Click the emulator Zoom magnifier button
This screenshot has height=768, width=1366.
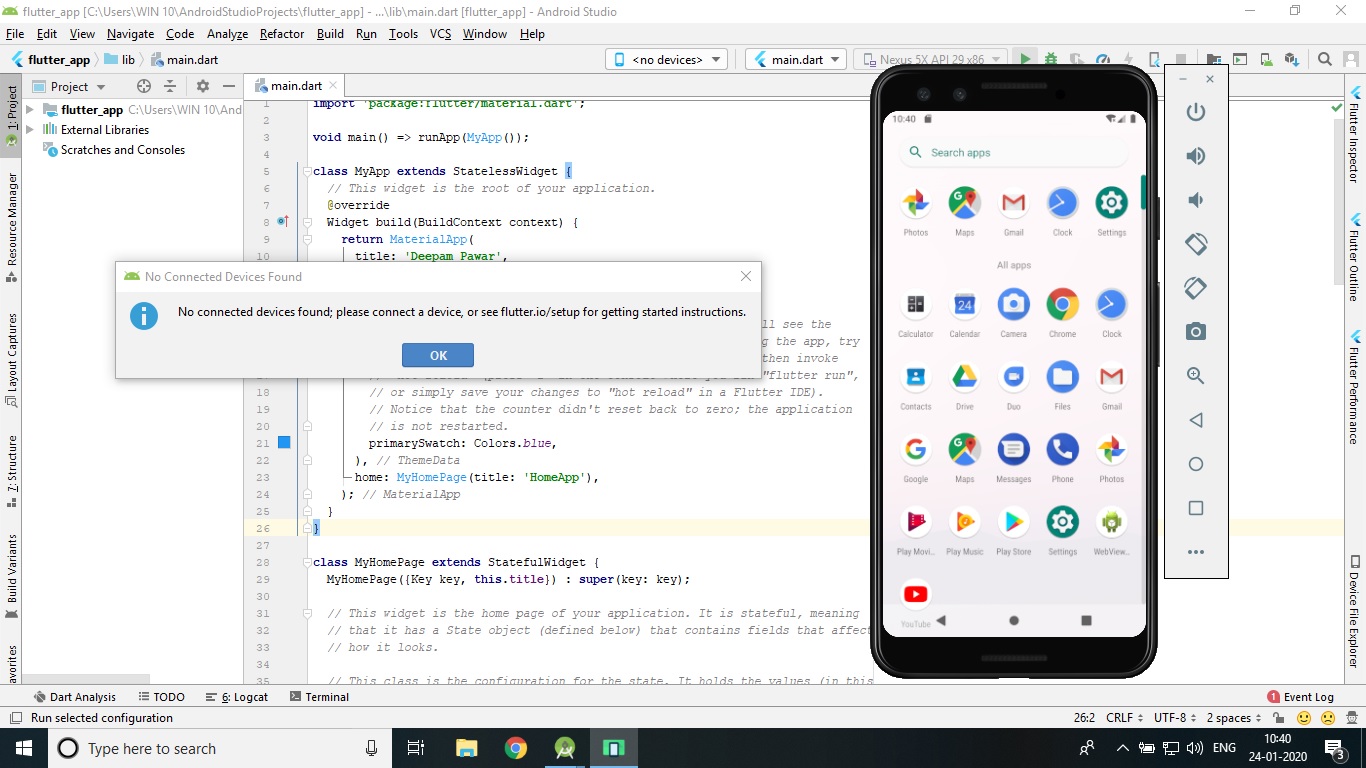[x=1196, y=376]
